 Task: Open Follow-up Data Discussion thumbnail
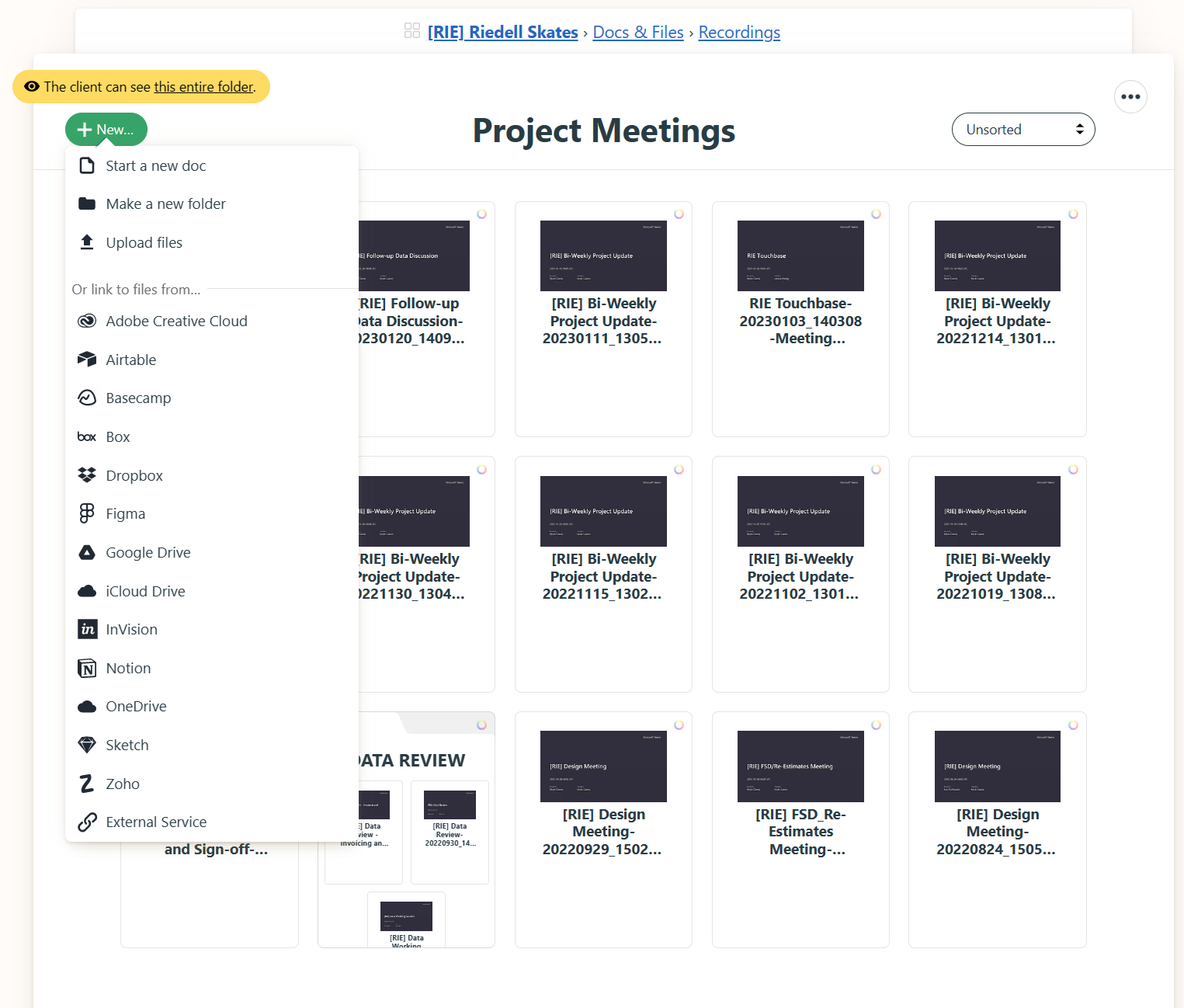point(414,255)
